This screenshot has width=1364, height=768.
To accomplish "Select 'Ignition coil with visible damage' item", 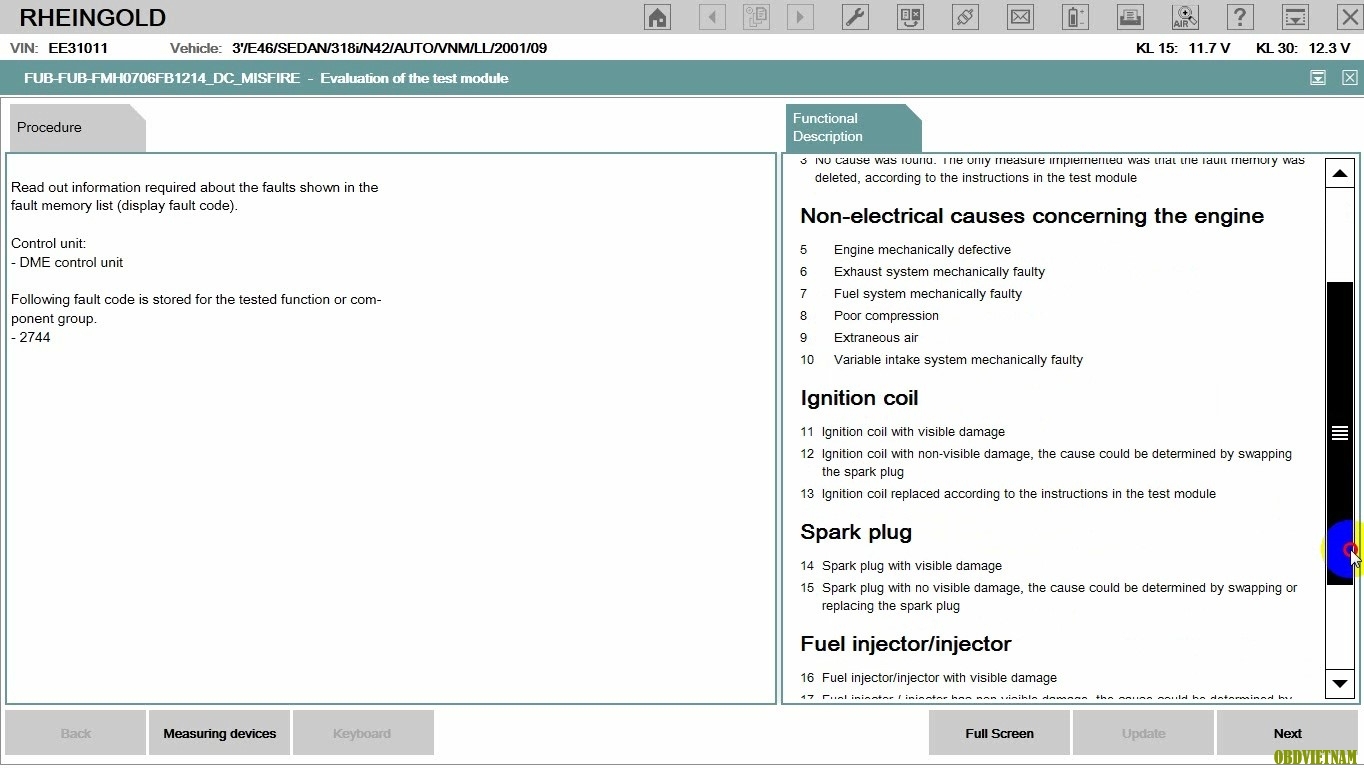I will coord(913,432).
